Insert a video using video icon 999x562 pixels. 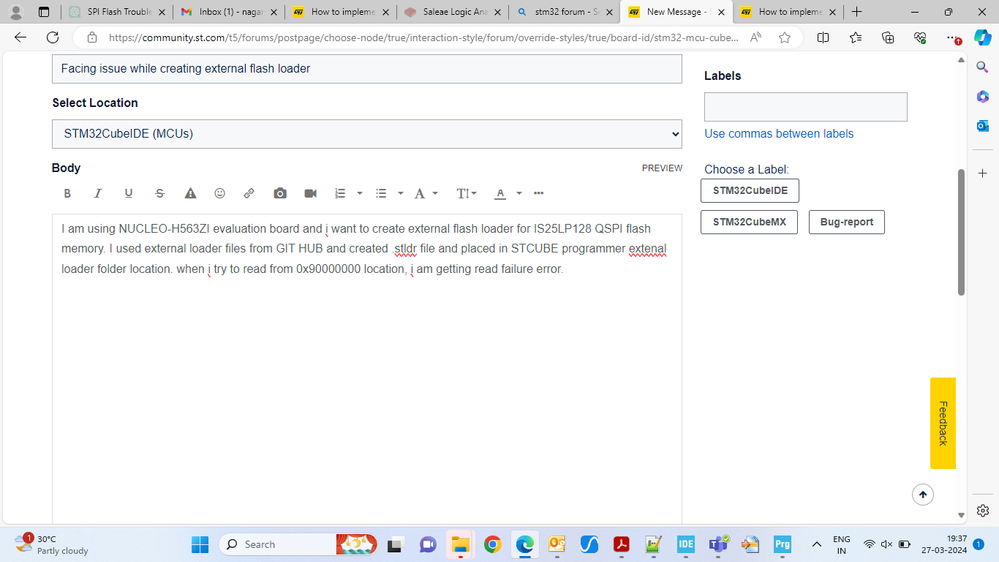pyautogui.click(x=310, y=193)
